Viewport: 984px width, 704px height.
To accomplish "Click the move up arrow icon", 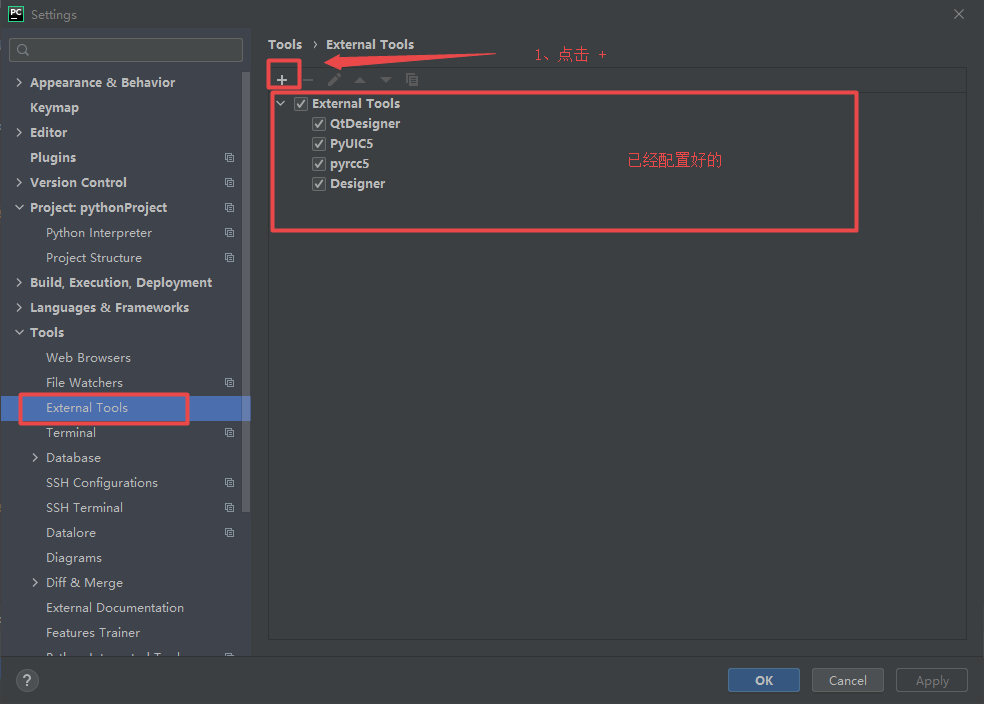I will click(360, 79).
